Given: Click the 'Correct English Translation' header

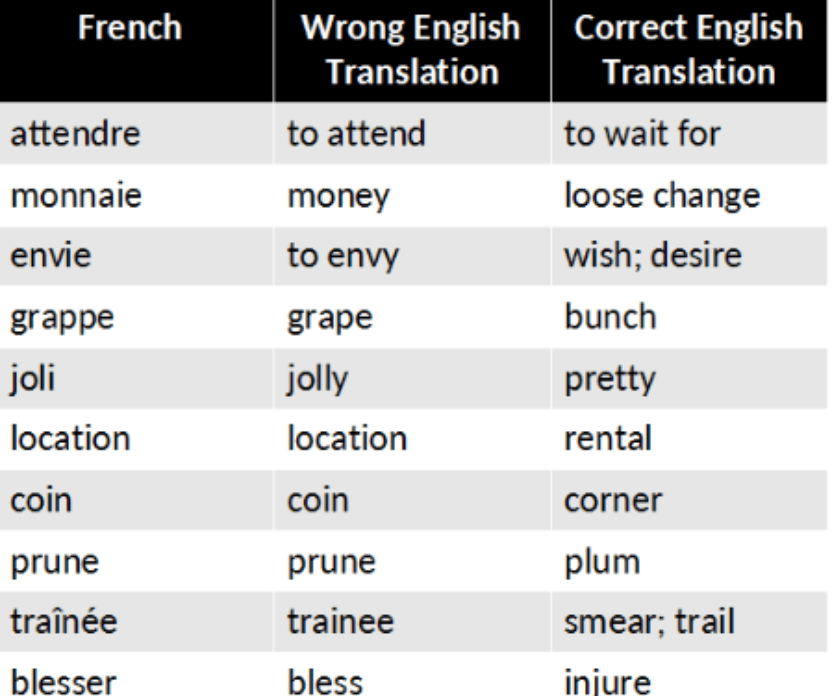Looking at the screenshot, I should click(x=688, y=51).
